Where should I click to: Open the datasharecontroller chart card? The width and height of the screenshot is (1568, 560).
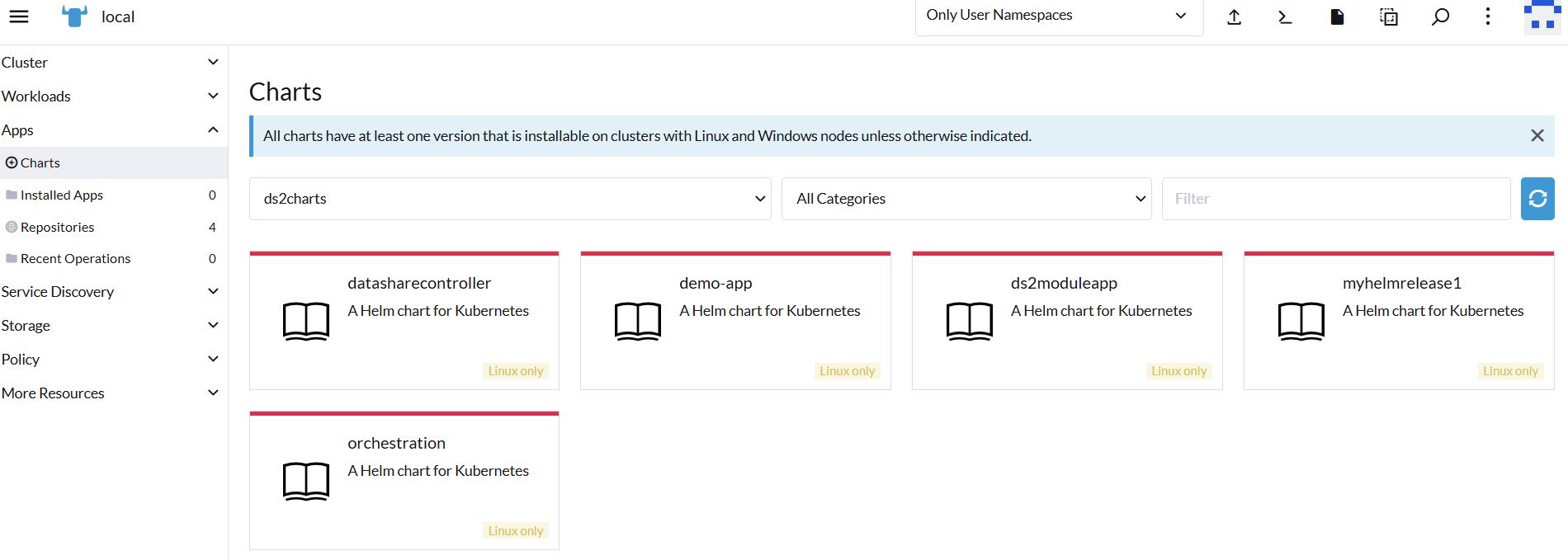[x=404, y=322]
